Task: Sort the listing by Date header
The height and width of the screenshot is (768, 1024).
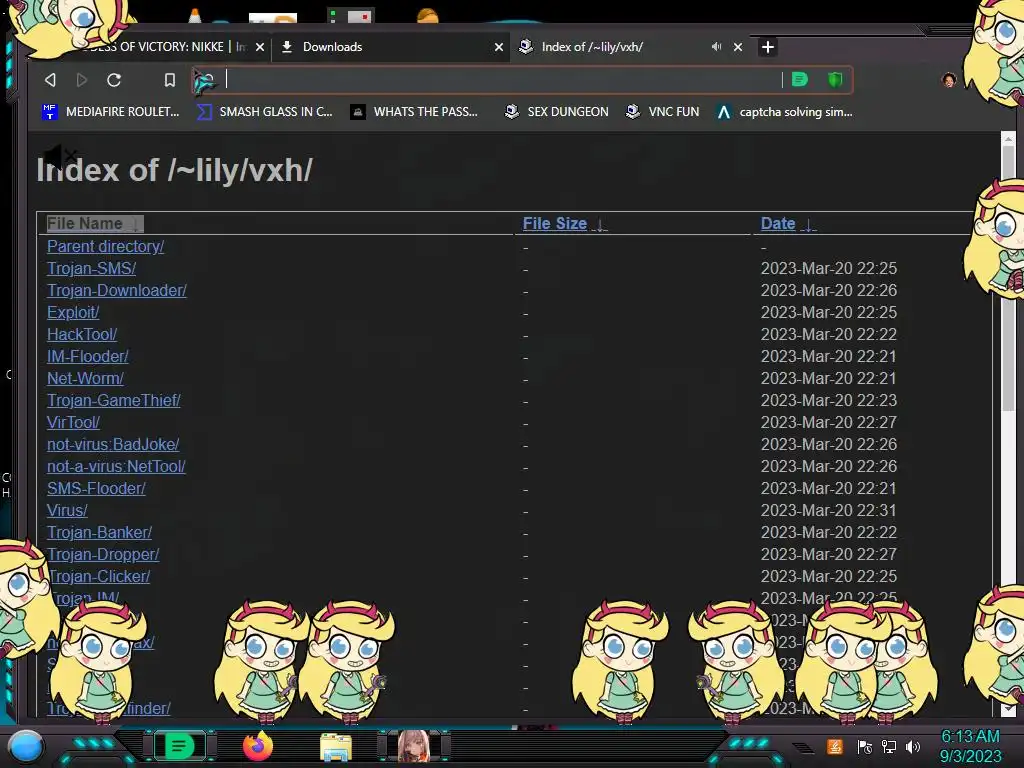Action: [788, 223]
